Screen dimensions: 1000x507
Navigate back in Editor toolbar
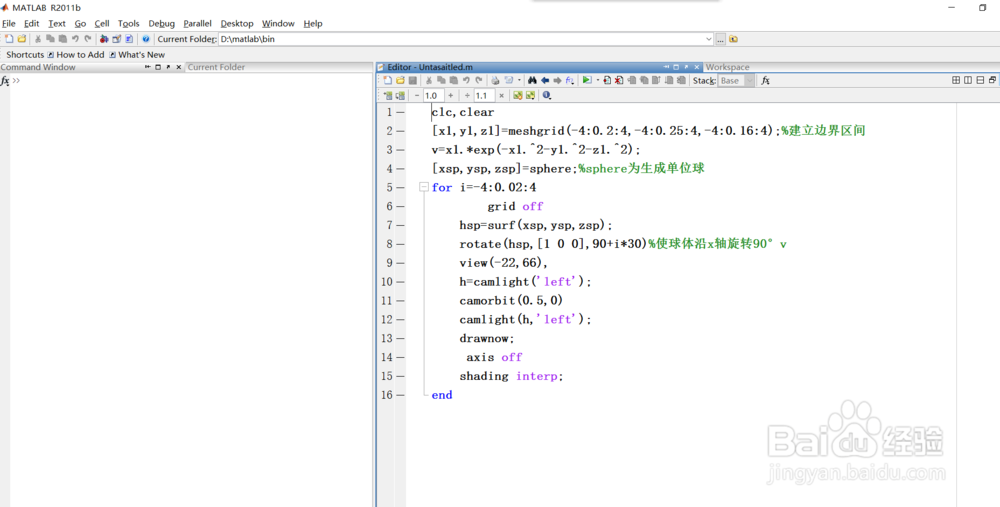click(x=545, y=80)
